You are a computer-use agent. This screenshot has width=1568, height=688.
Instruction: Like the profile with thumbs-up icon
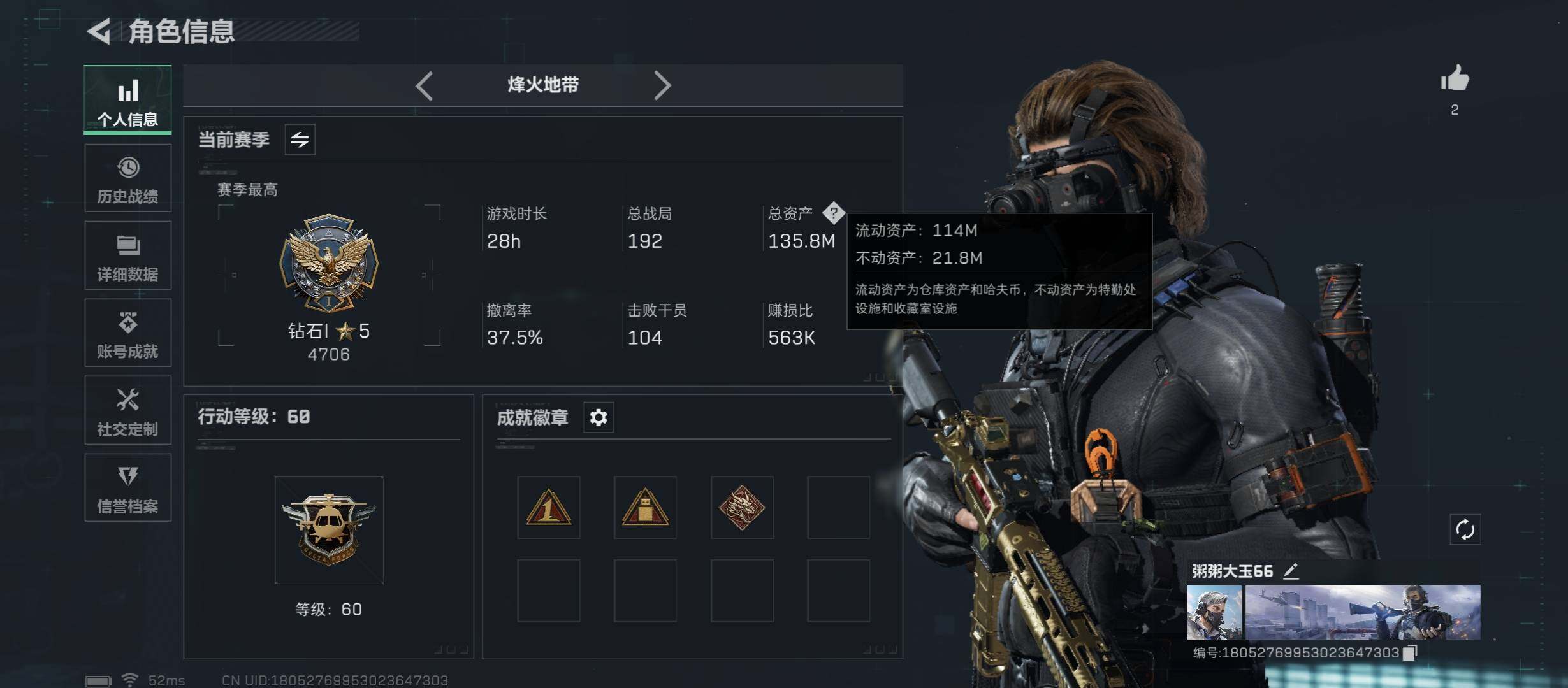click(1455, 80)
